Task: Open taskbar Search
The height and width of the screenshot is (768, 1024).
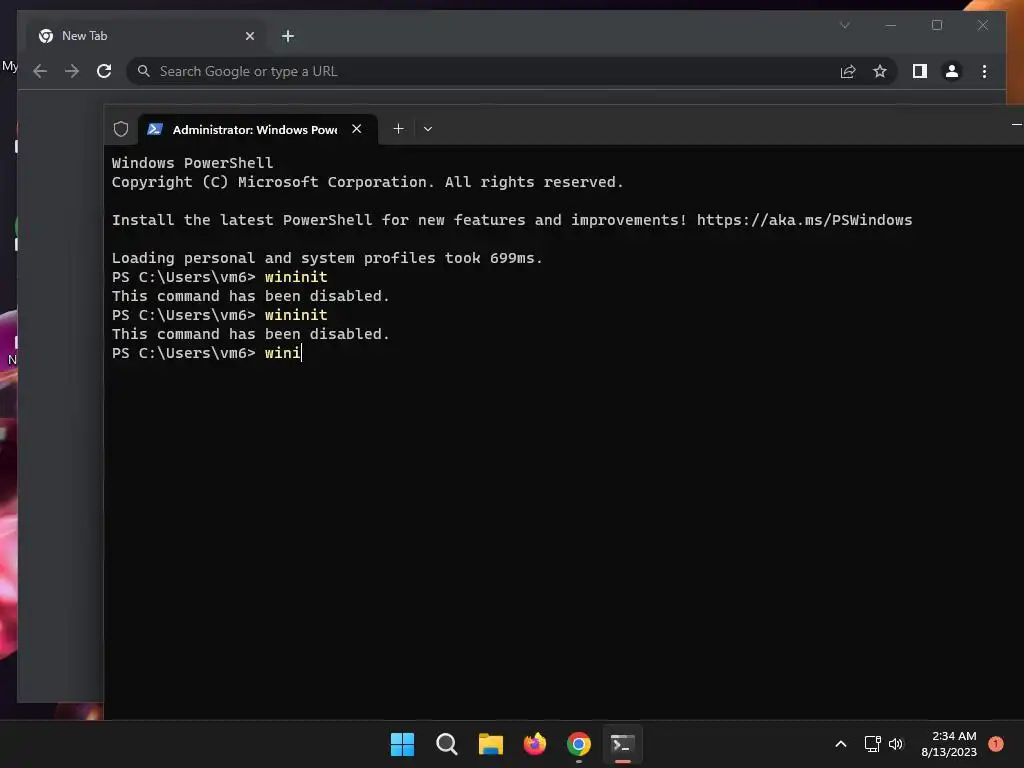Action: pos(447,744)
